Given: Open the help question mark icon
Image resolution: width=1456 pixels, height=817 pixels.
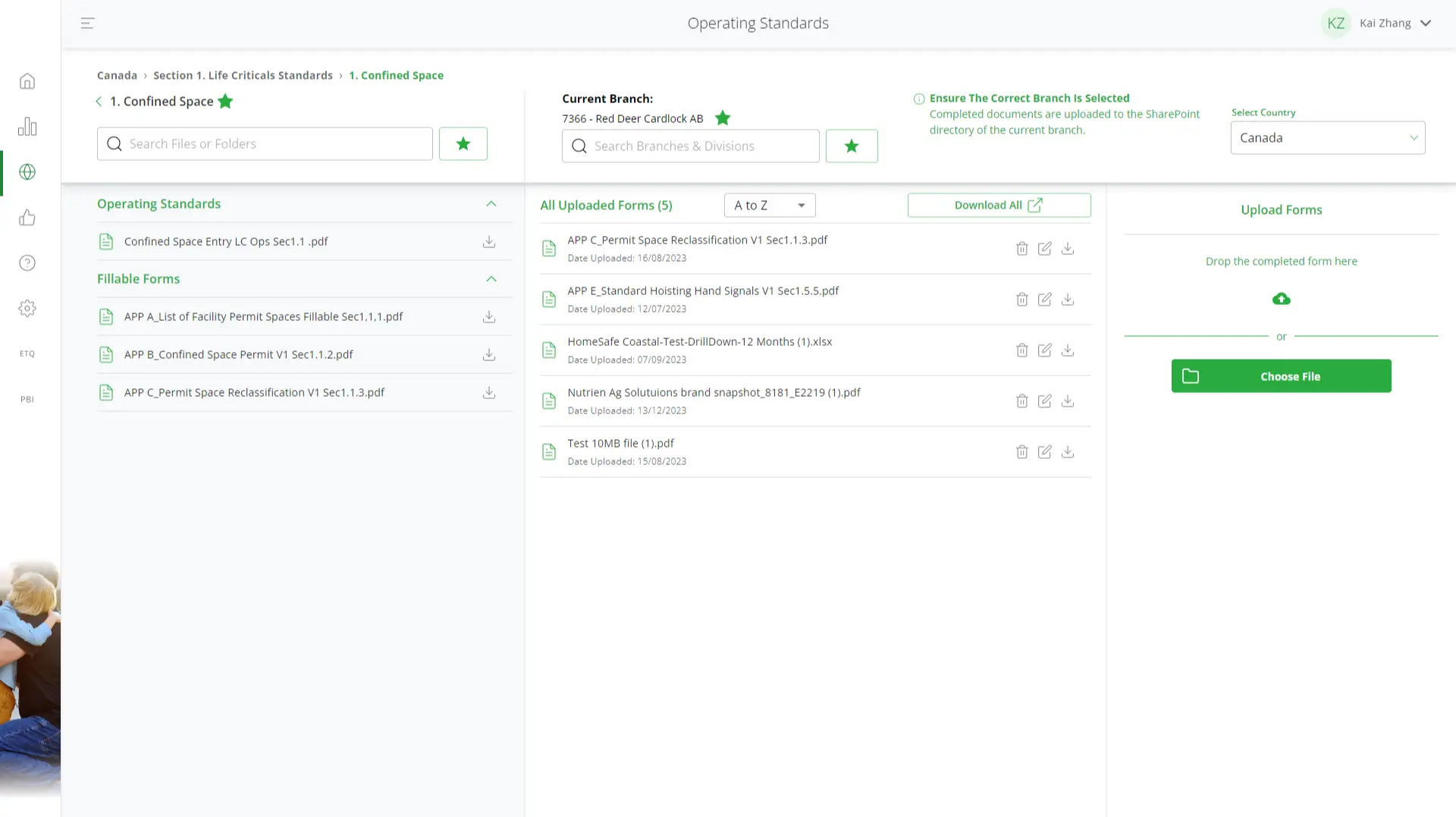Looking at the screenshot, I should coord(27,263).
